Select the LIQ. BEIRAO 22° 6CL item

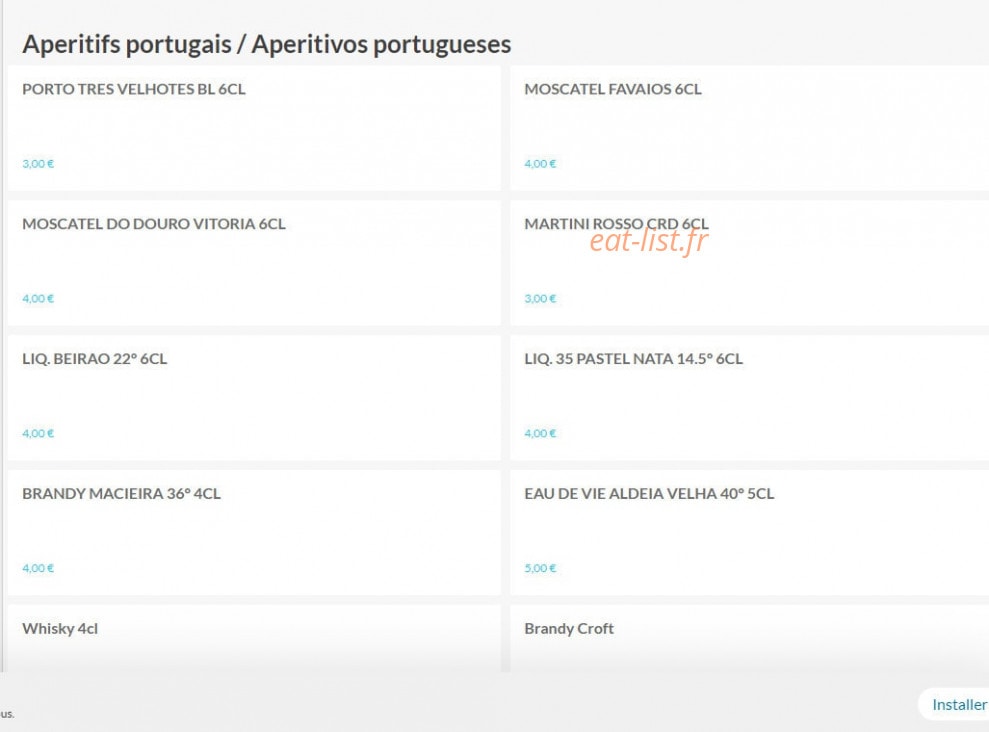254,398
